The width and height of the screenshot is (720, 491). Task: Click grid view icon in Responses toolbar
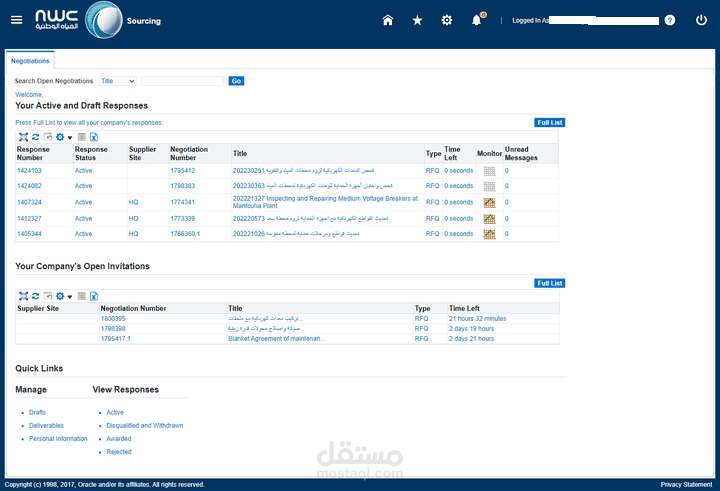point(82,137)
